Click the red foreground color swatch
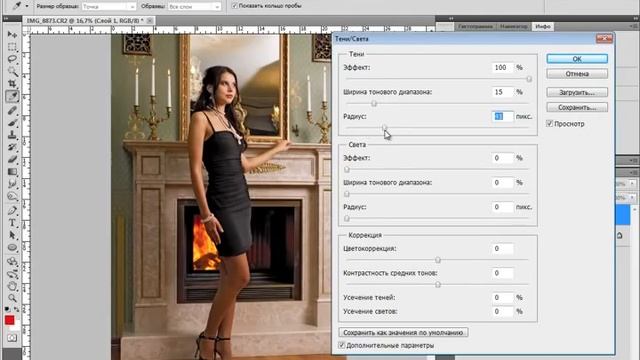Image resolution: width=640 pixels, height=360 pixels. pyautogui.click(x=9, y=320)
